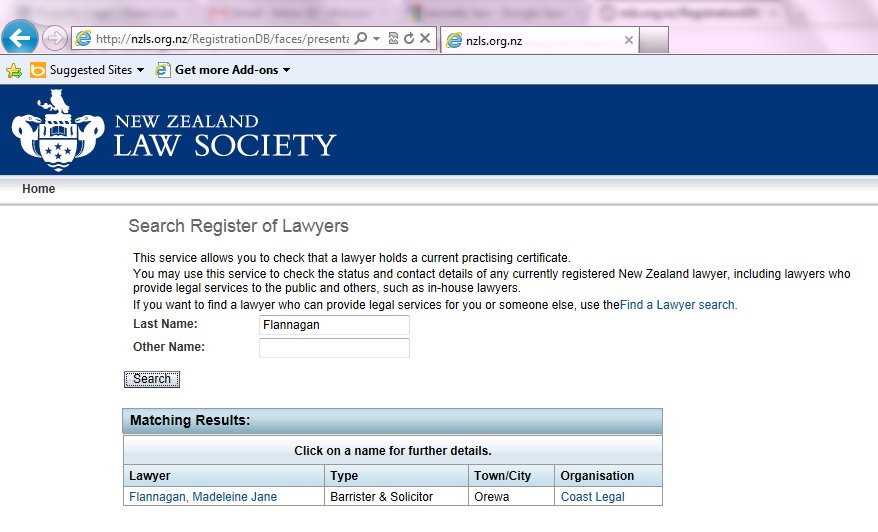Viewport: 878px width, 532px height.
Task: Click the Suggested Sites orange icon
Action: [38, 70]
